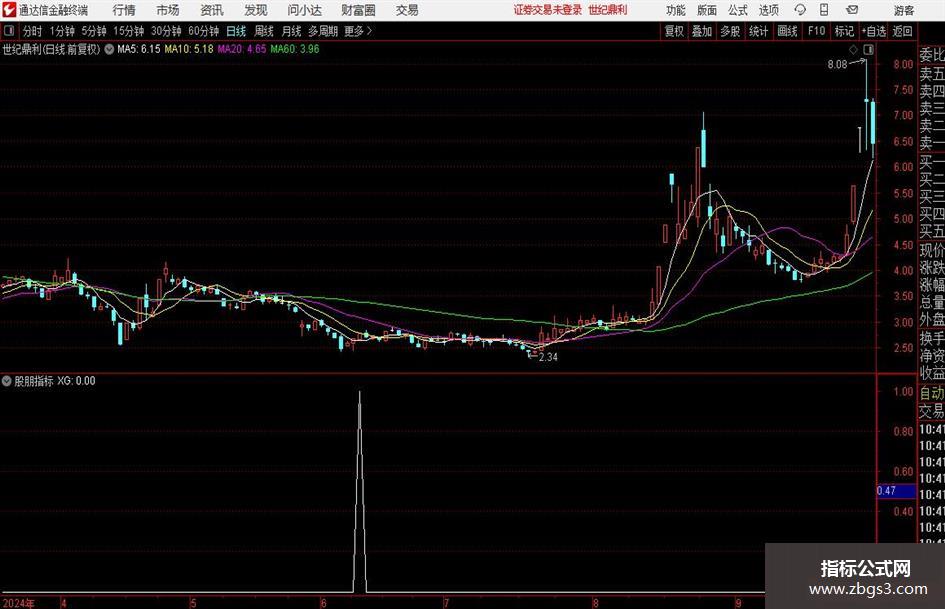Open the F10 company info button
The height and width of the screenshot is (609, 945).
click(x=817, y=31)
